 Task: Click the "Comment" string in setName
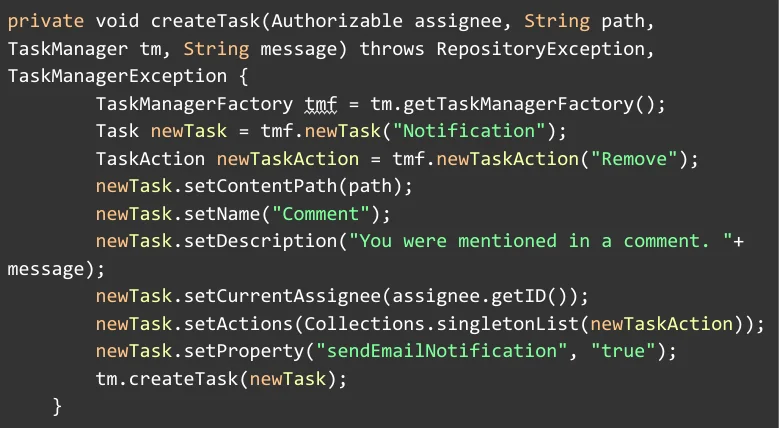[x=331, y=214]
